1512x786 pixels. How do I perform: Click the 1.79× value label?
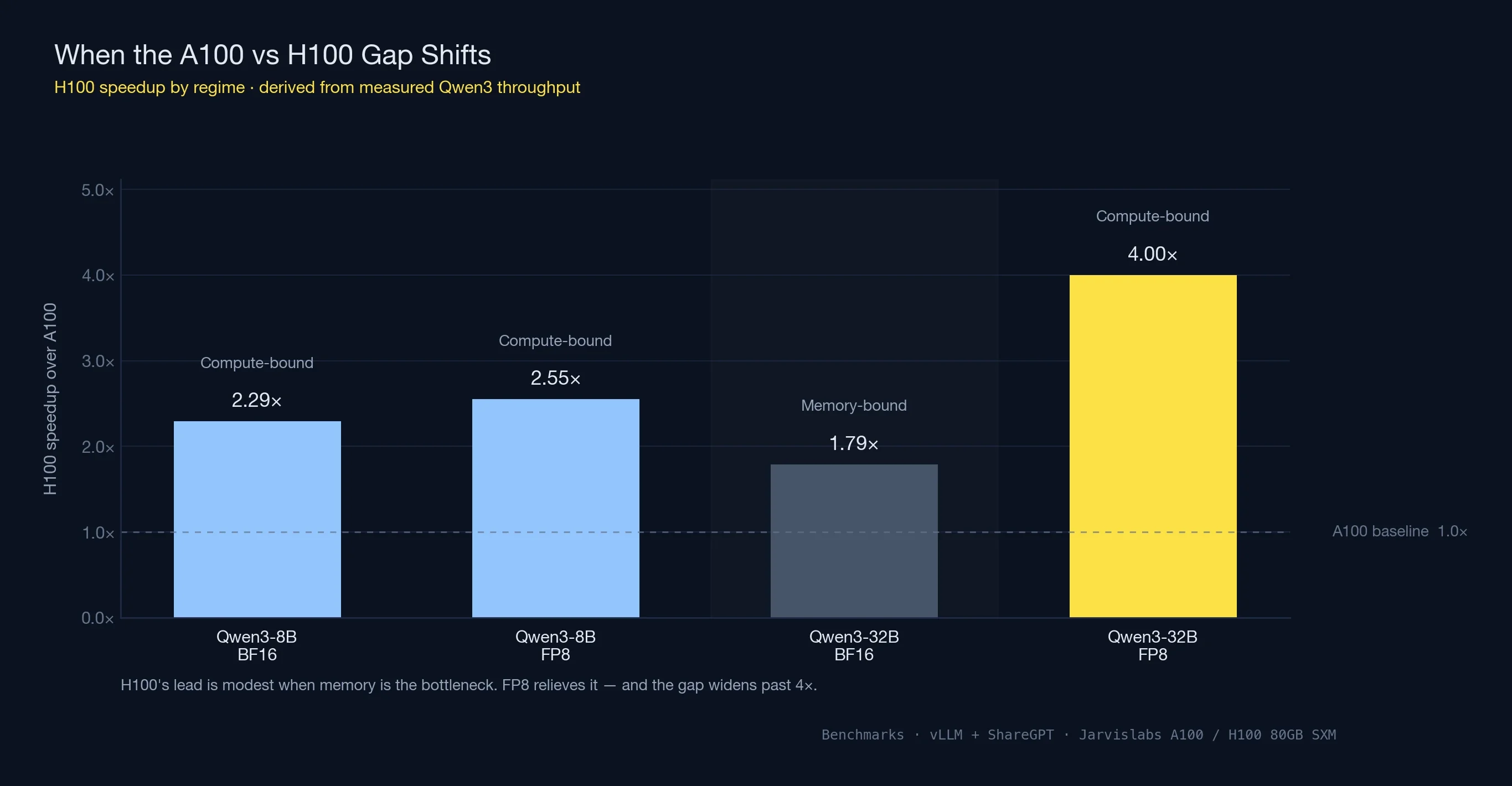[853, 443]
